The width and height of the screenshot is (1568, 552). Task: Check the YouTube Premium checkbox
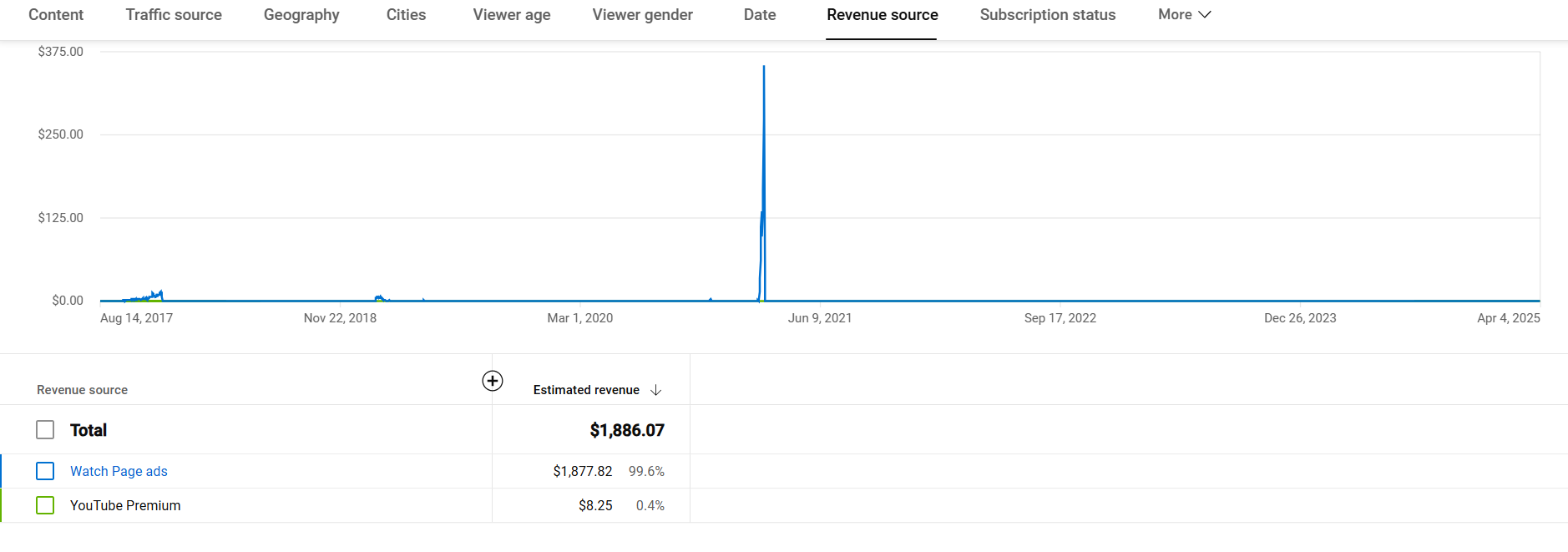coord(45,505)
